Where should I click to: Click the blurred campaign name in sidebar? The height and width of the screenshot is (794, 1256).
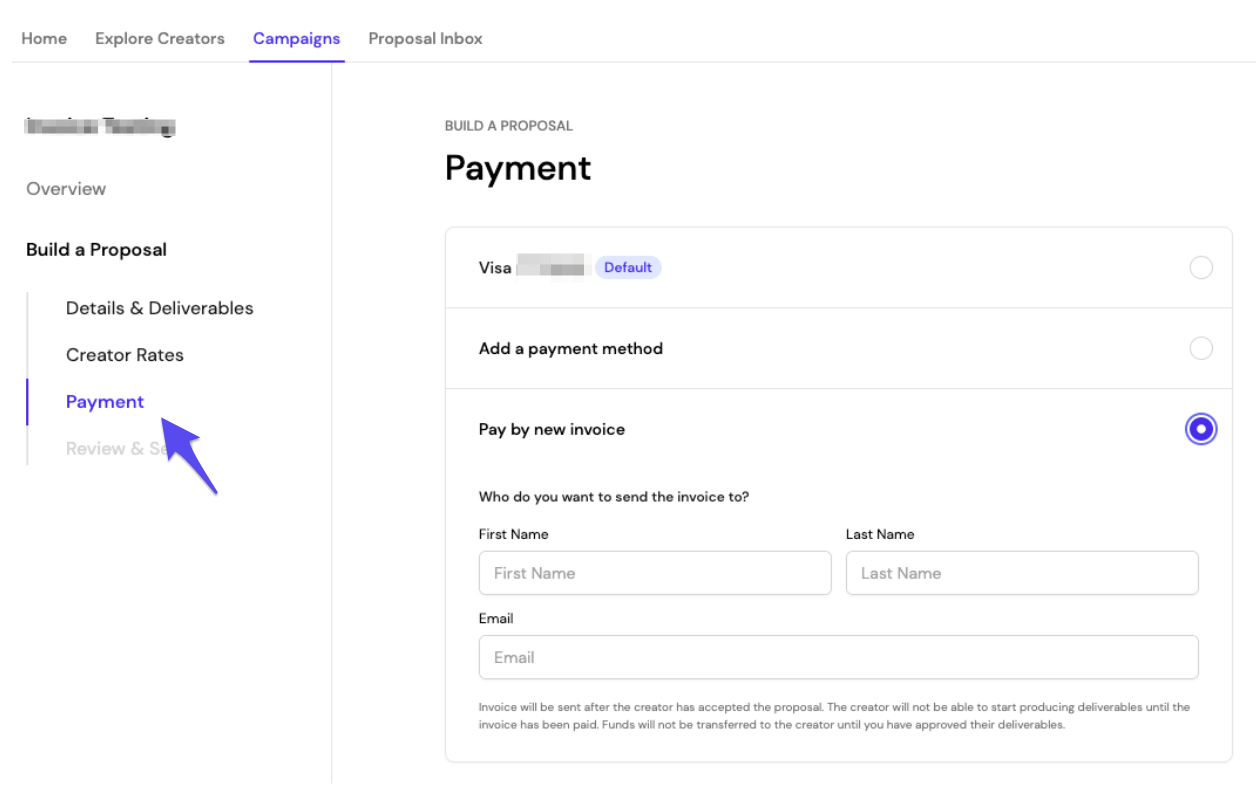[x=101, y=126]
